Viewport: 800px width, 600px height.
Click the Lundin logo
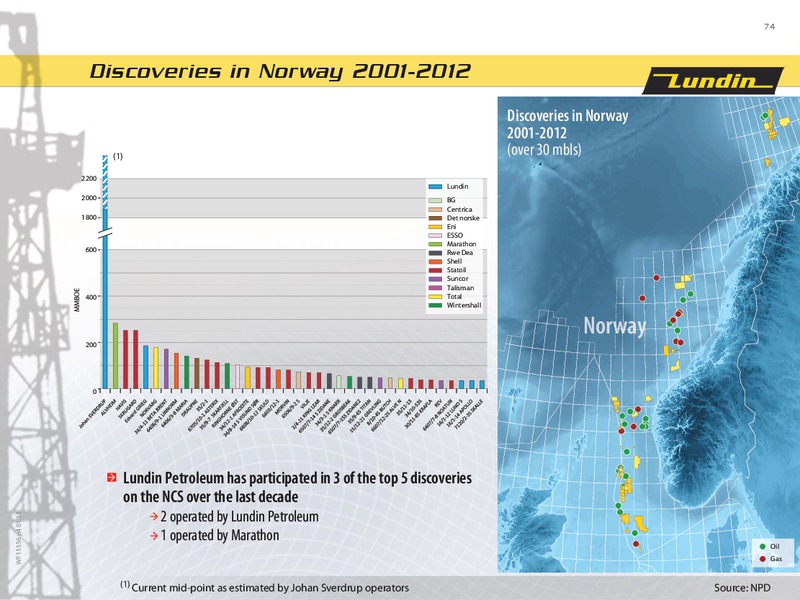tap(713, 81)
